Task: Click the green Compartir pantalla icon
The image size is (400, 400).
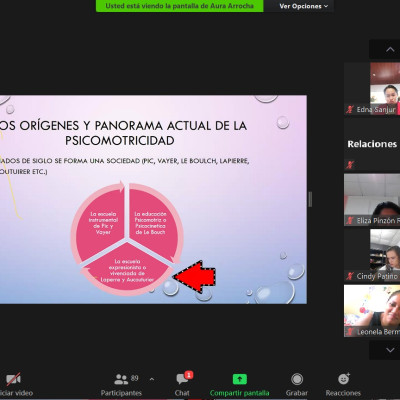Action: pyautogui.click(x=240, y=379)
